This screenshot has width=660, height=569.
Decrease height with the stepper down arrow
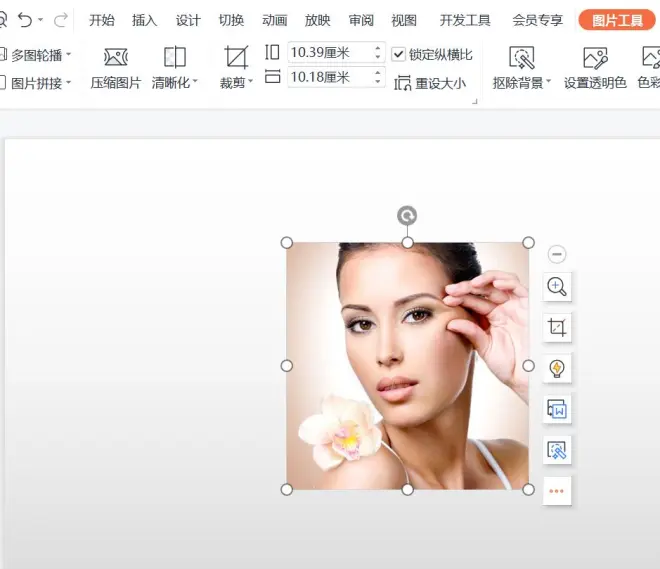(x=378, y=57)
